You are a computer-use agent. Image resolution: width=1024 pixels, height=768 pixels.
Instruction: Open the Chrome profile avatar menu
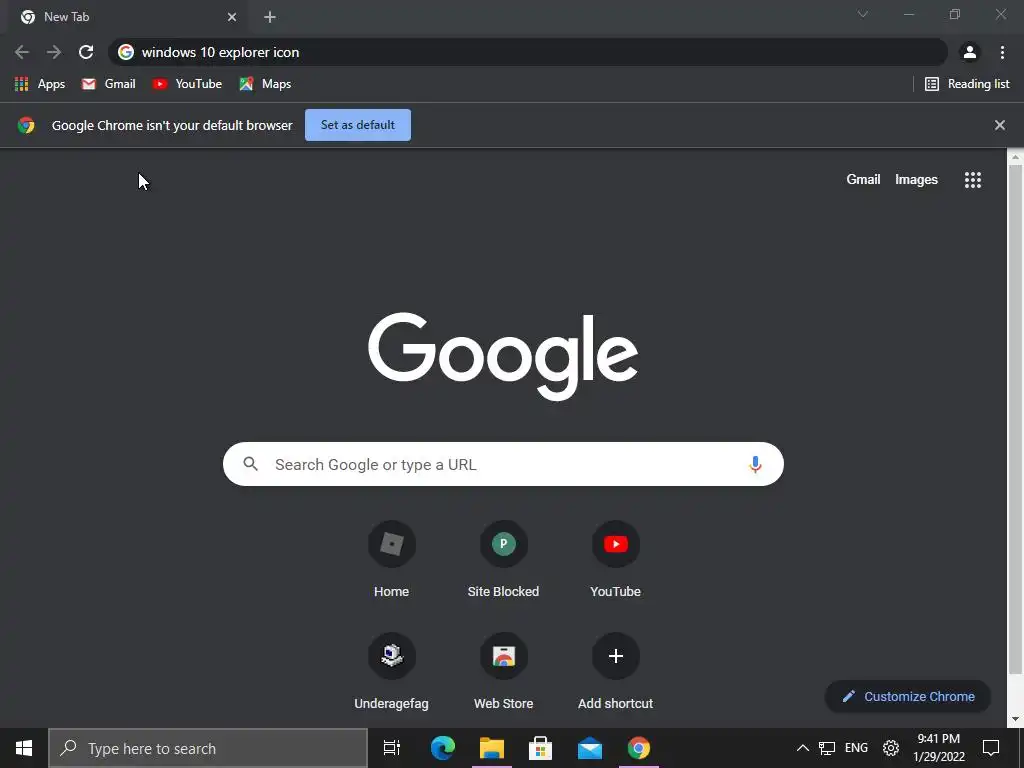(x=970, y=52)
